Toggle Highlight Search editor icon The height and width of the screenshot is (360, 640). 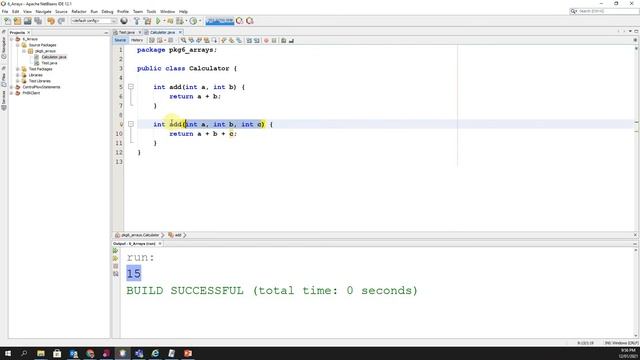[207, 40]
